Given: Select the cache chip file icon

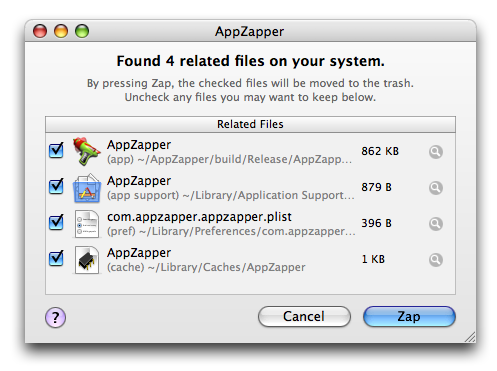Looking at the screenshot, I should pos(86,260).
